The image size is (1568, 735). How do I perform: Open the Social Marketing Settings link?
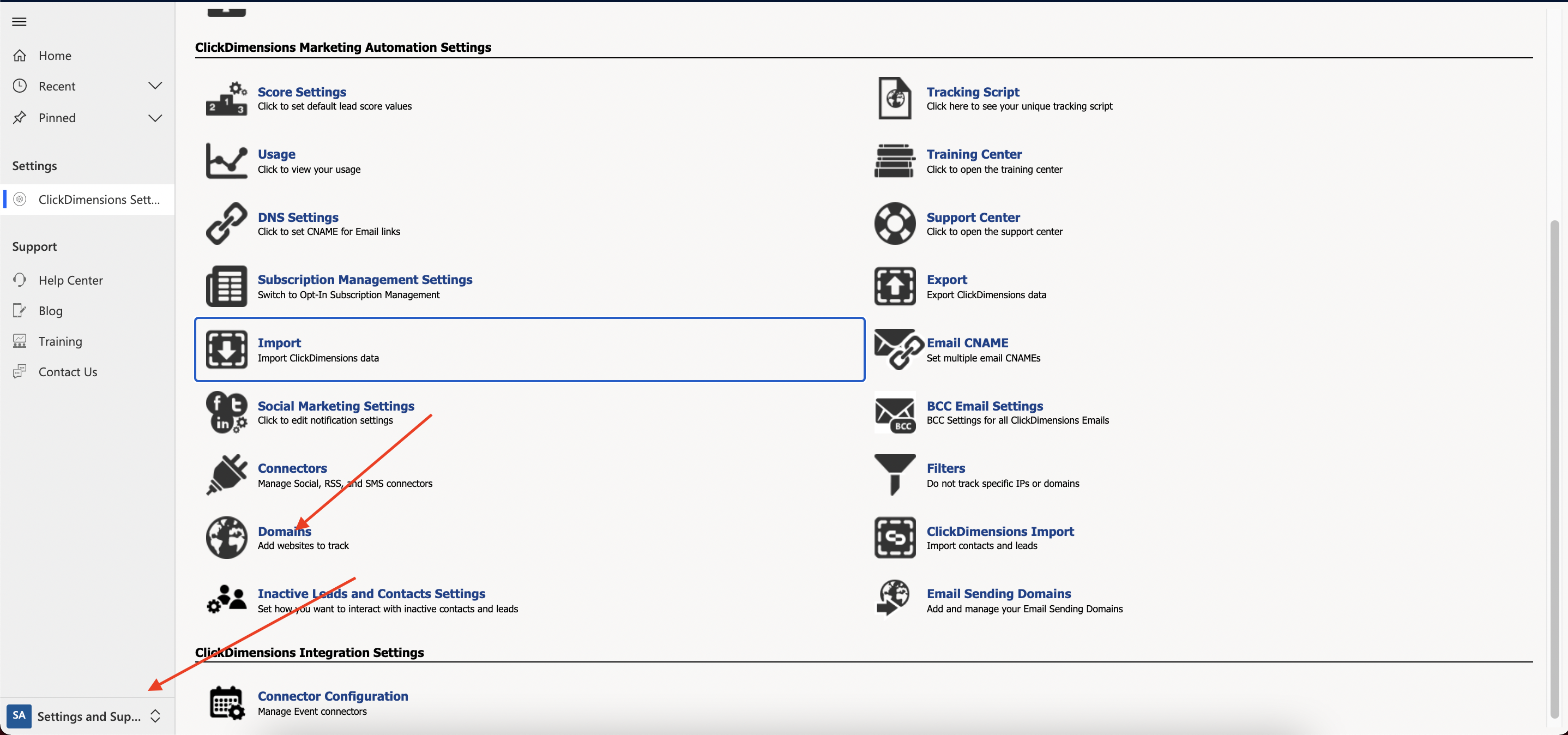click(335, 406)
